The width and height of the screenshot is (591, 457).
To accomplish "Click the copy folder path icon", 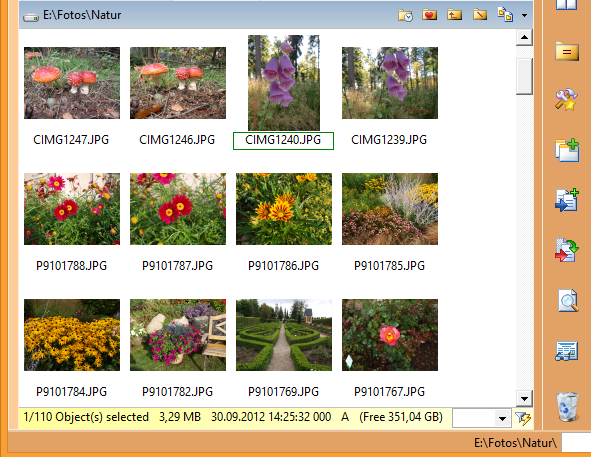I will [505, 15].
